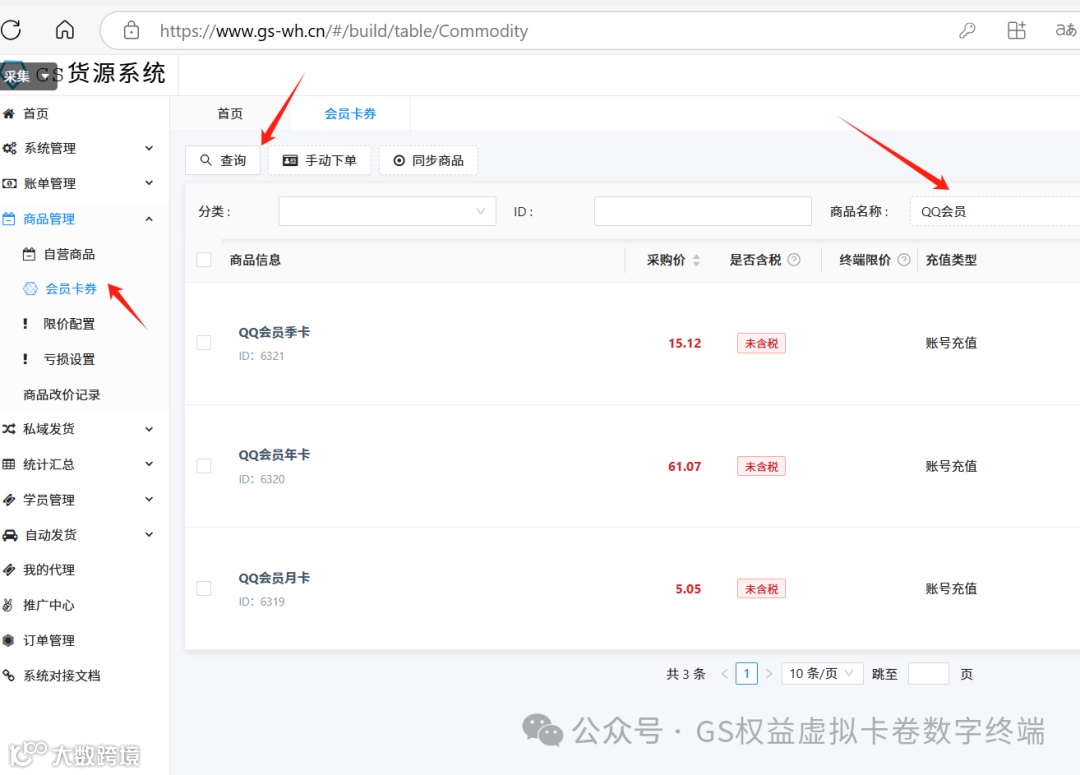The width and height of the screenshot is (1080, 775).
Task: Check the QQ会员年卡 row checkbox
Action: 204,466
